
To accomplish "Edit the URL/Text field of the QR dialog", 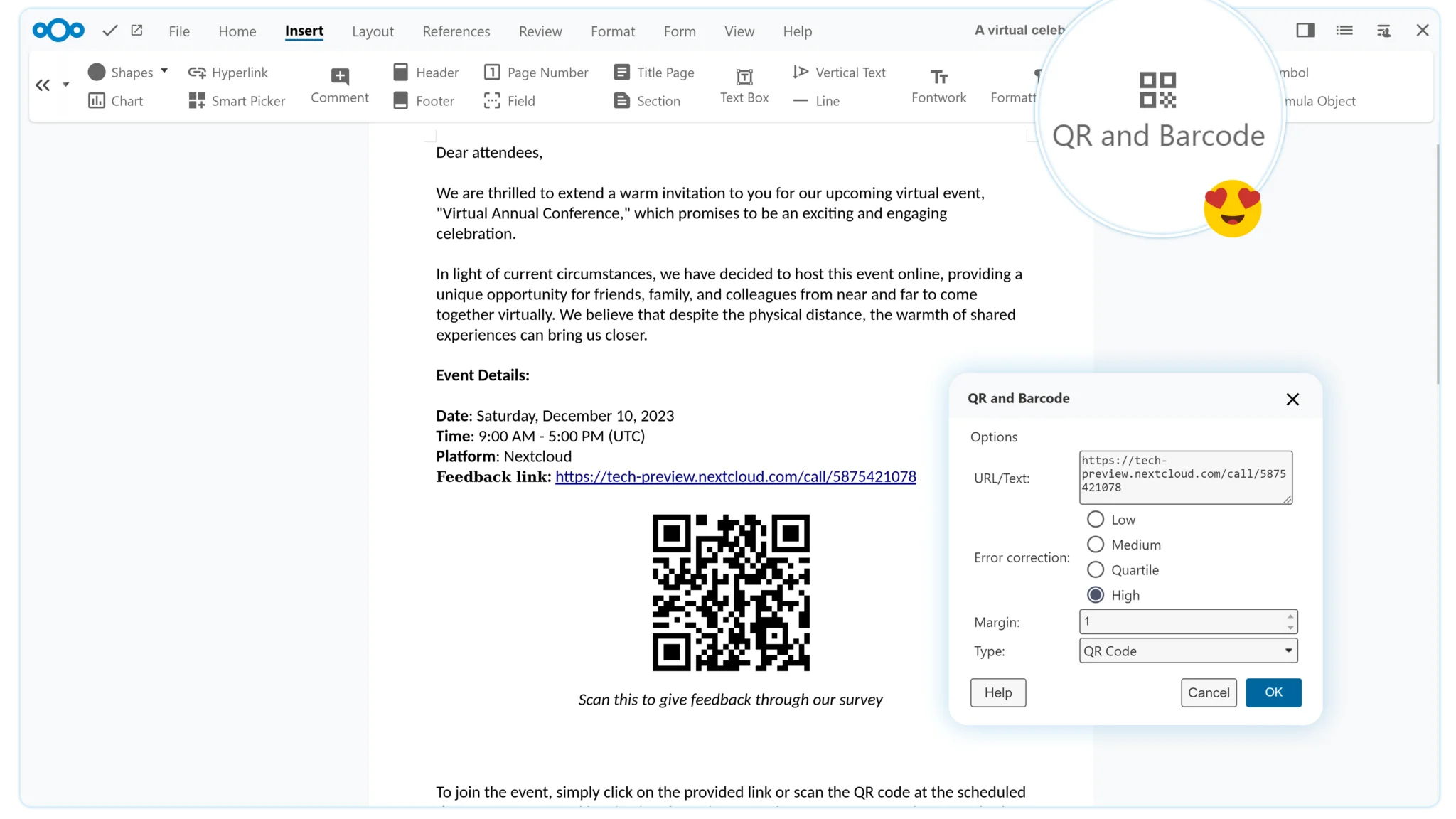I will point(1185,477).
